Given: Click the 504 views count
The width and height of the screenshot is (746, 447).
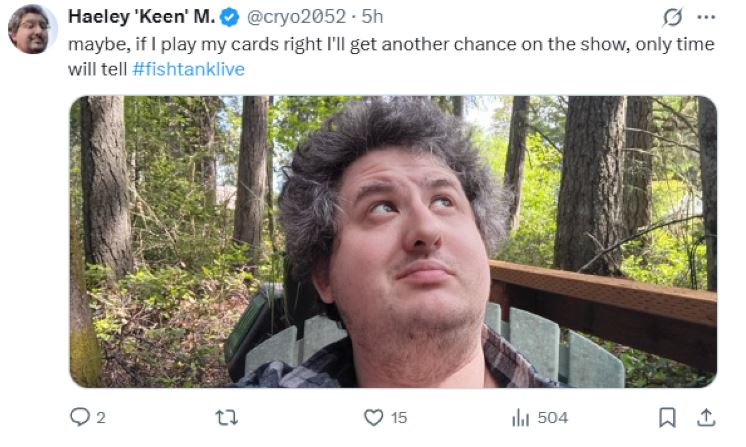Looking at the screenshot, I should pos(553,418).
